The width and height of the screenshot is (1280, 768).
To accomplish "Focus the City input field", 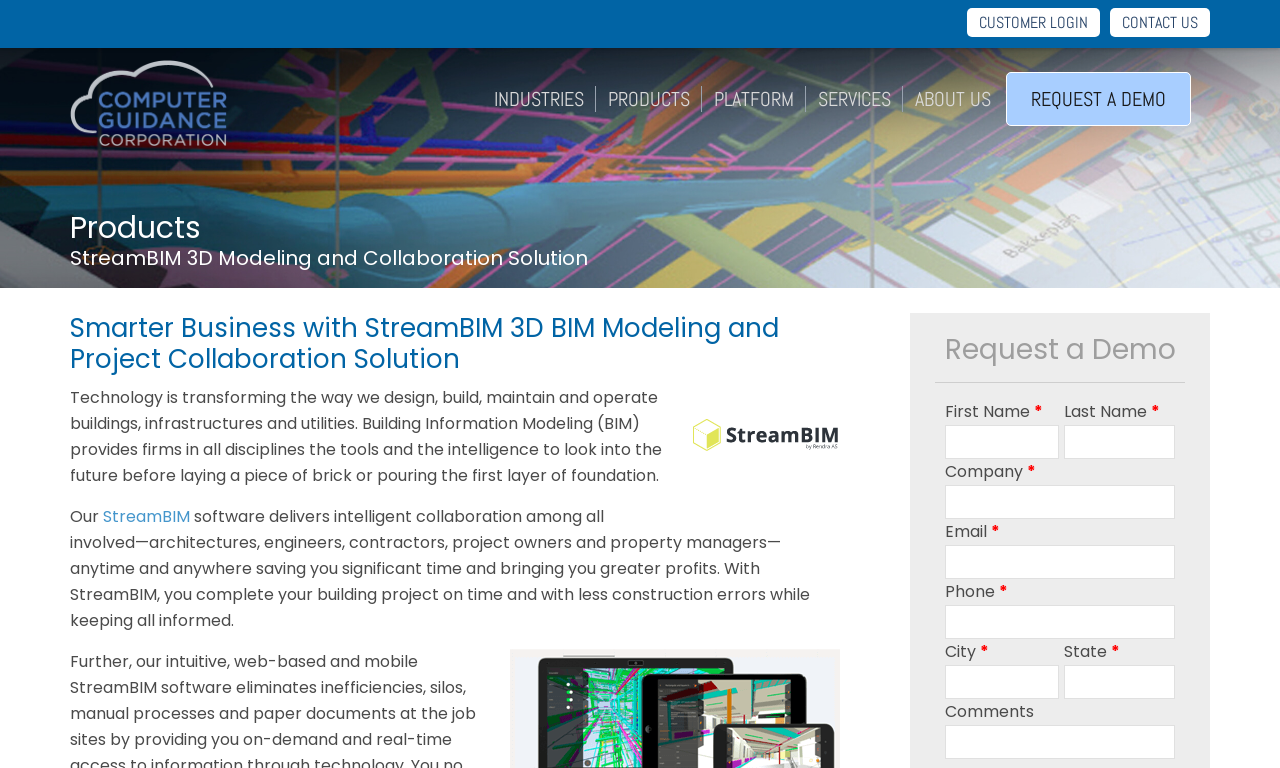I will pos(1002,682).
